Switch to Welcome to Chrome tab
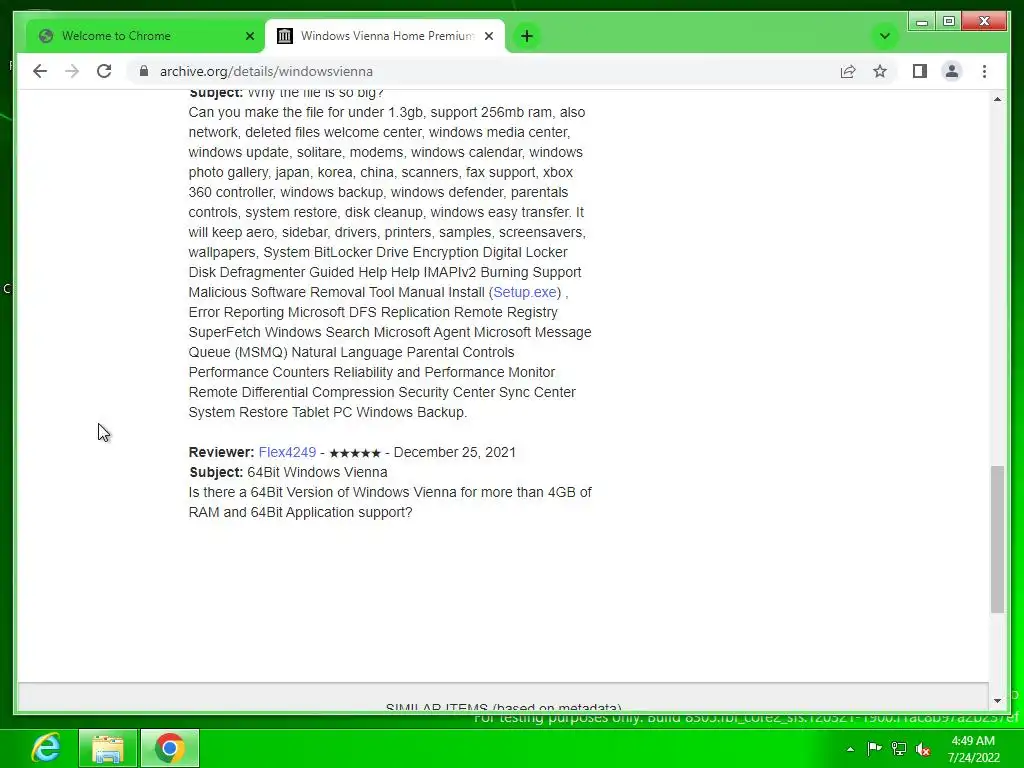 [145, 36]
